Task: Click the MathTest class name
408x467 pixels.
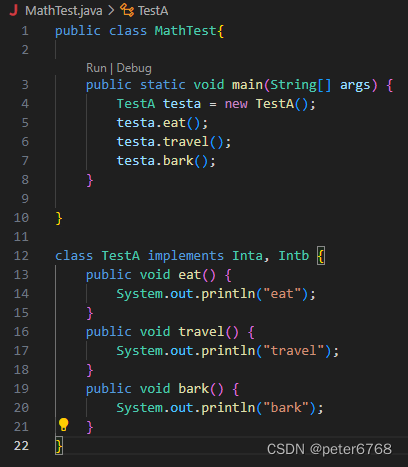Action: 186,31
